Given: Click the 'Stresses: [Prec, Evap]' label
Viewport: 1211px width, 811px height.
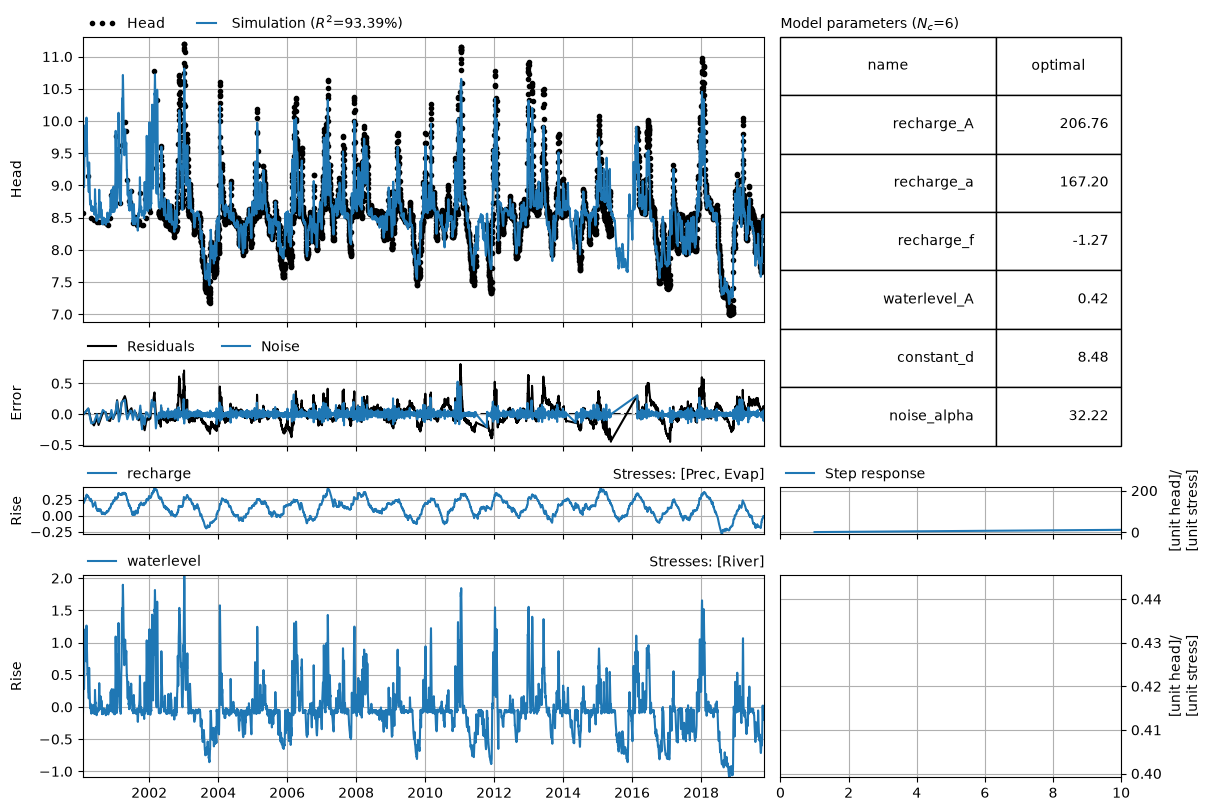Looking at the screenshot, I should (688, 473).
